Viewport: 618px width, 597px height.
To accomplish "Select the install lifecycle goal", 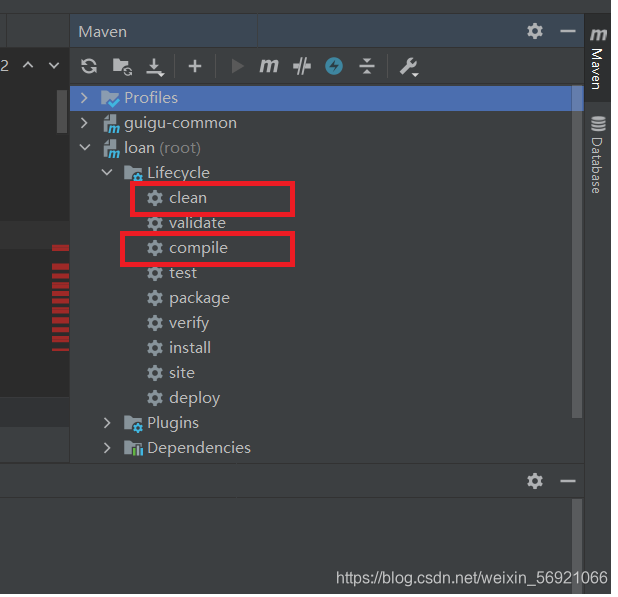I will coord(190,348).
